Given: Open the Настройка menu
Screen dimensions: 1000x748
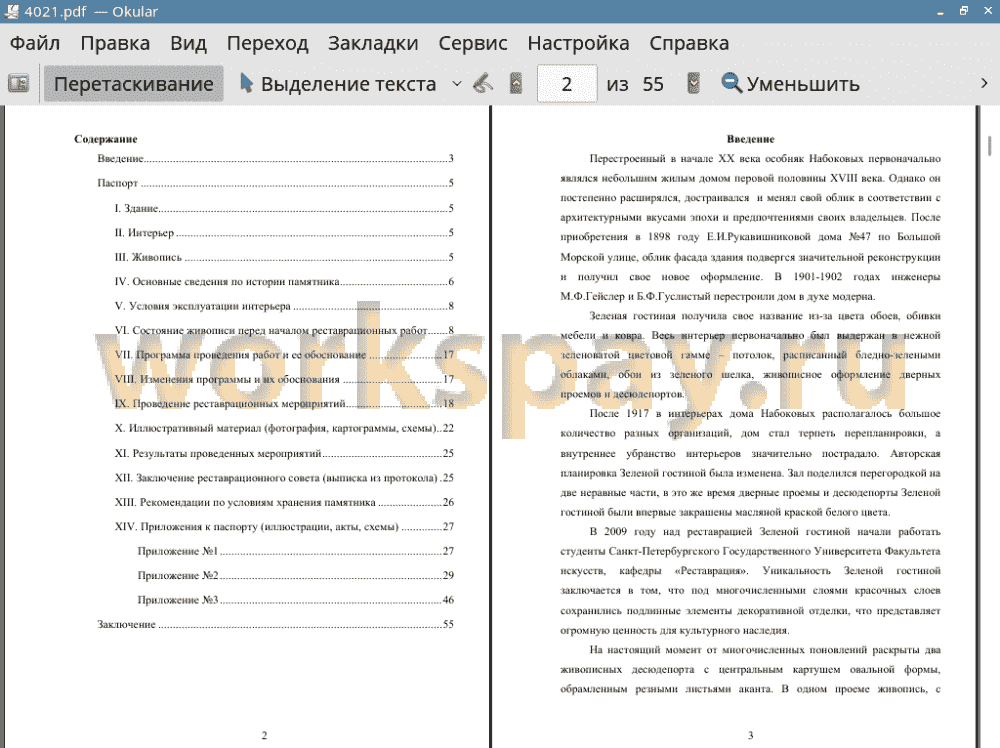Looking at the screenshot, I should 578,43.
